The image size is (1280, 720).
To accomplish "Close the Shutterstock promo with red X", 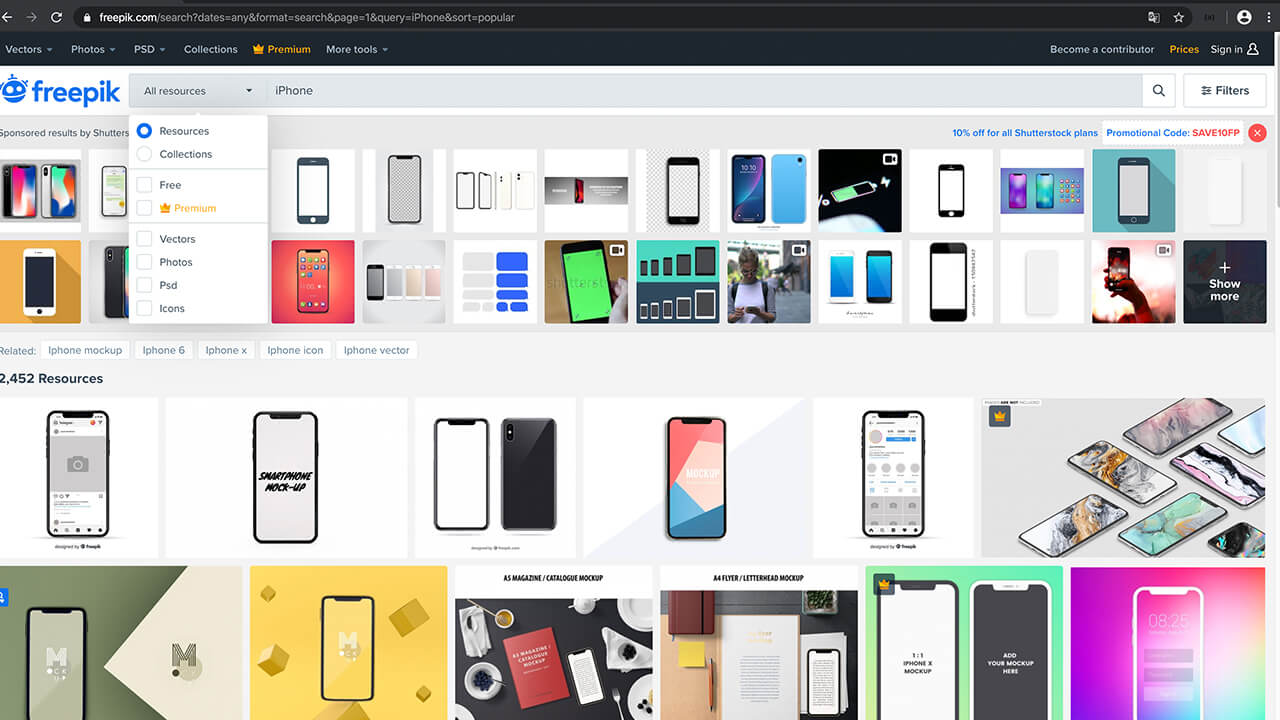I will point(1257,133).
